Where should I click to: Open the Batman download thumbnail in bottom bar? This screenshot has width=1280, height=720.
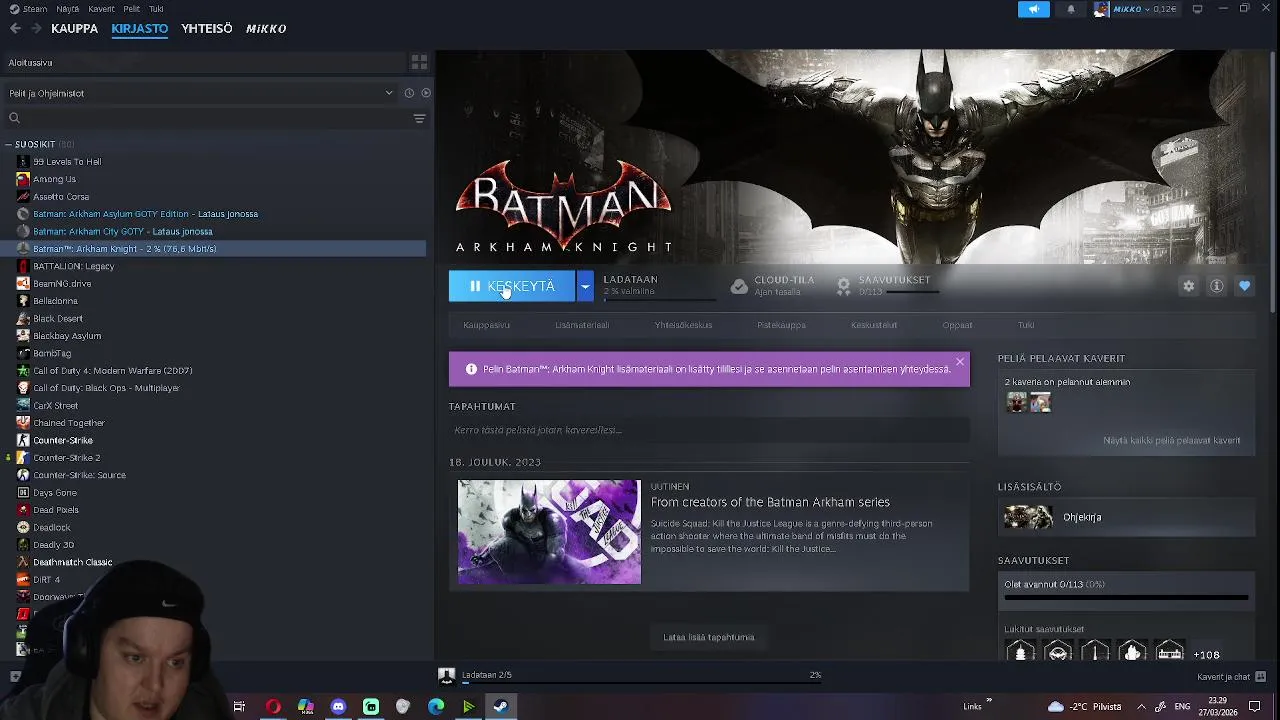tap(447, 676)
